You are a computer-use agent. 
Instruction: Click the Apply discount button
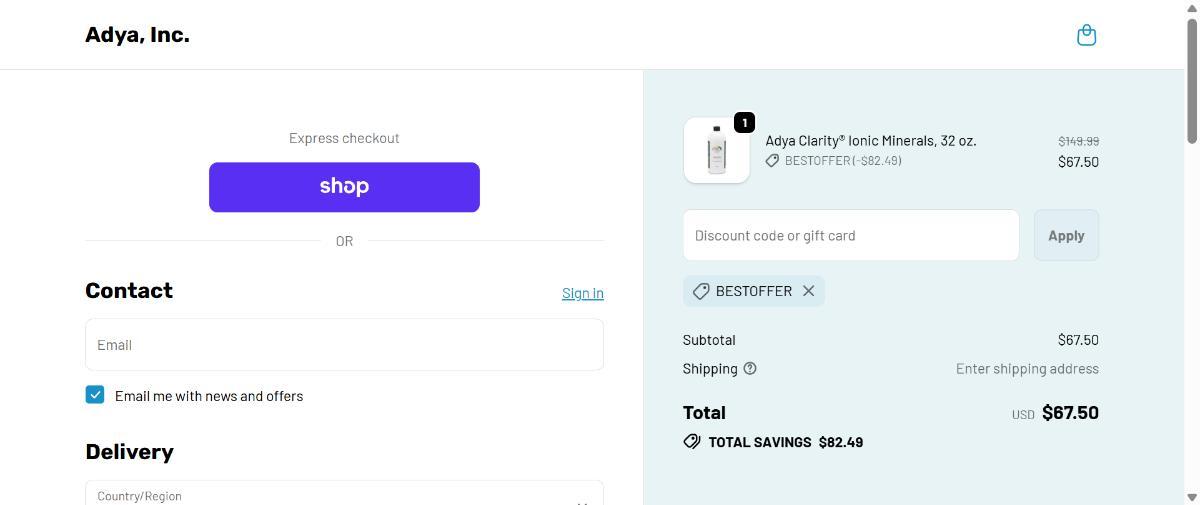(1066, 235)
